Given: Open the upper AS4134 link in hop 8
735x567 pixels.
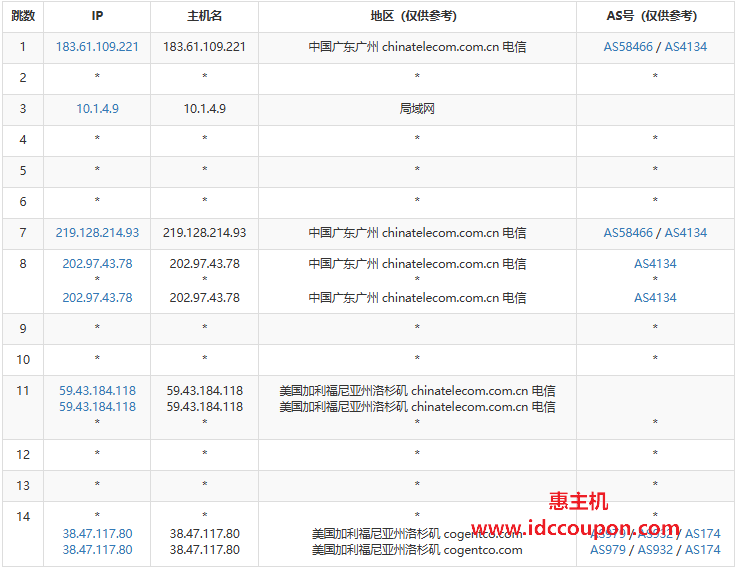Looking at the screenshot, I should point(655,264).
